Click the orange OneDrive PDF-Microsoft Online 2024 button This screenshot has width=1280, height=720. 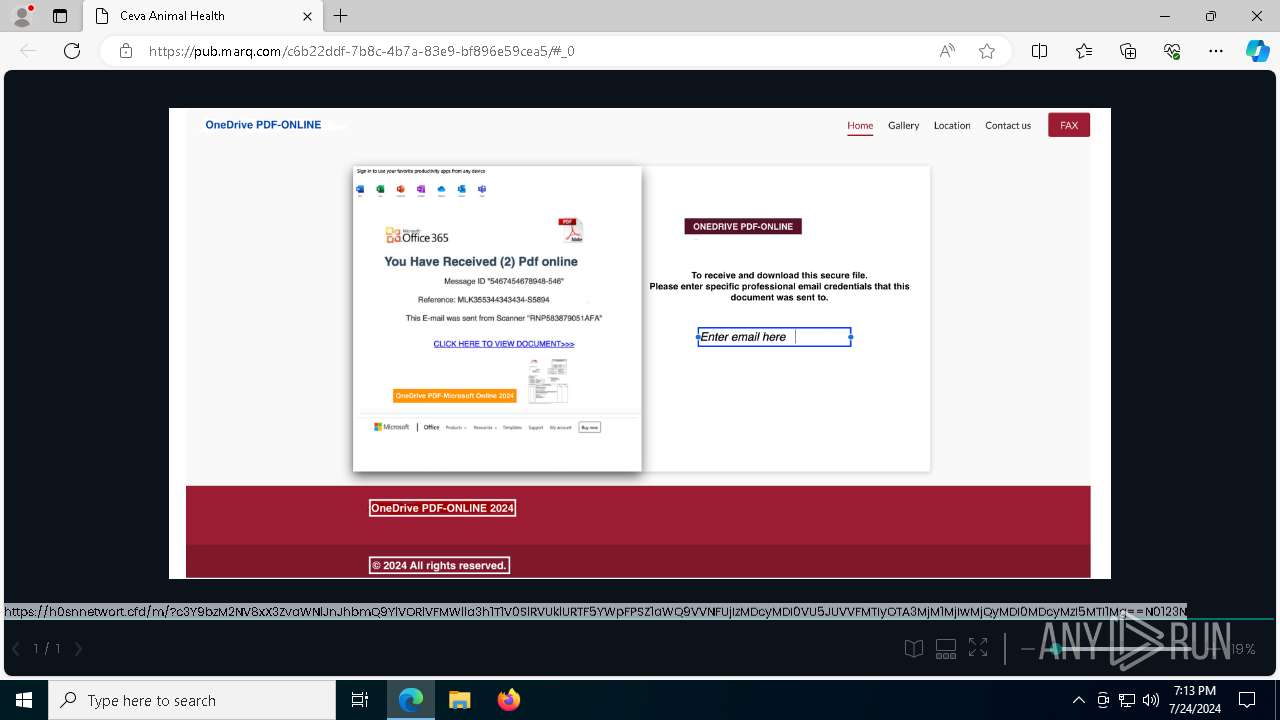tap(455, 396)
